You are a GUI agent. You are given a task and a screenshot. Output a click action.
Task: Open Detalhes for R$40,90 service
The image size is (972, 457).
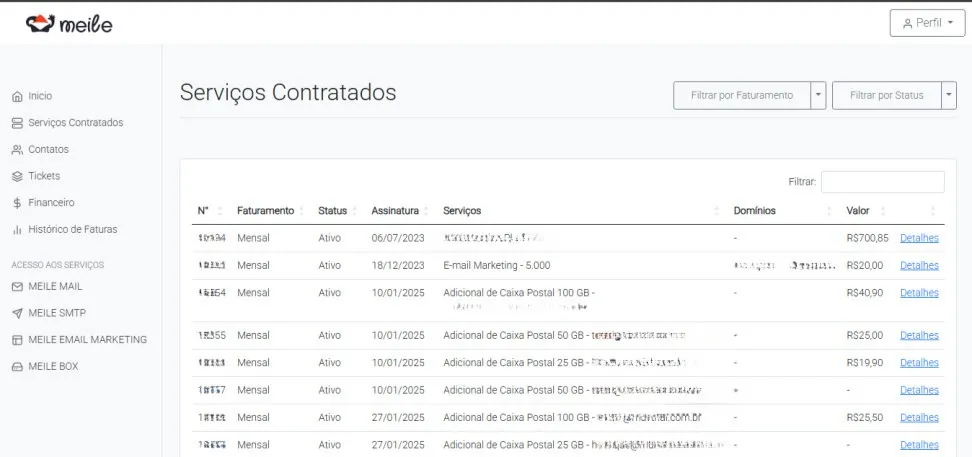tap(919, 293)
